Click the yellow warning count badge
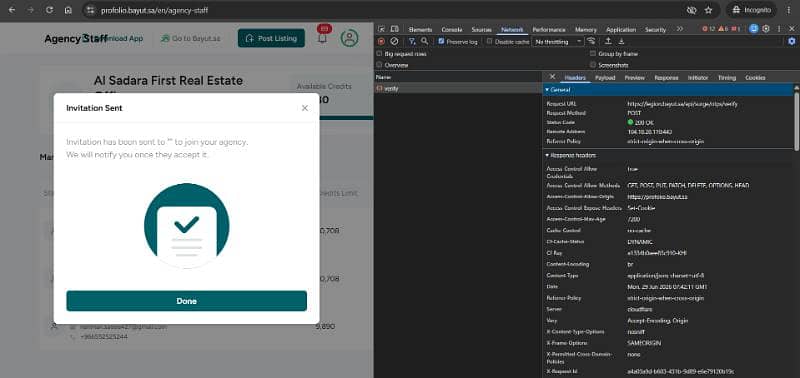Screen dimensions: 800x378 tap(723, 30)
